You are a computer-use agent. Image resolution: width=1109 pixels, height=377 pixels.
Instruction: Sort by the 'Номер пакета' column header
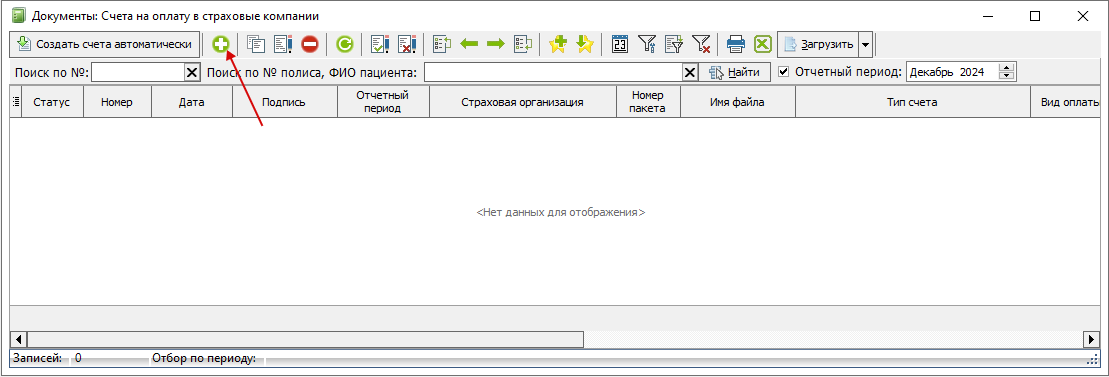point(649,102)
